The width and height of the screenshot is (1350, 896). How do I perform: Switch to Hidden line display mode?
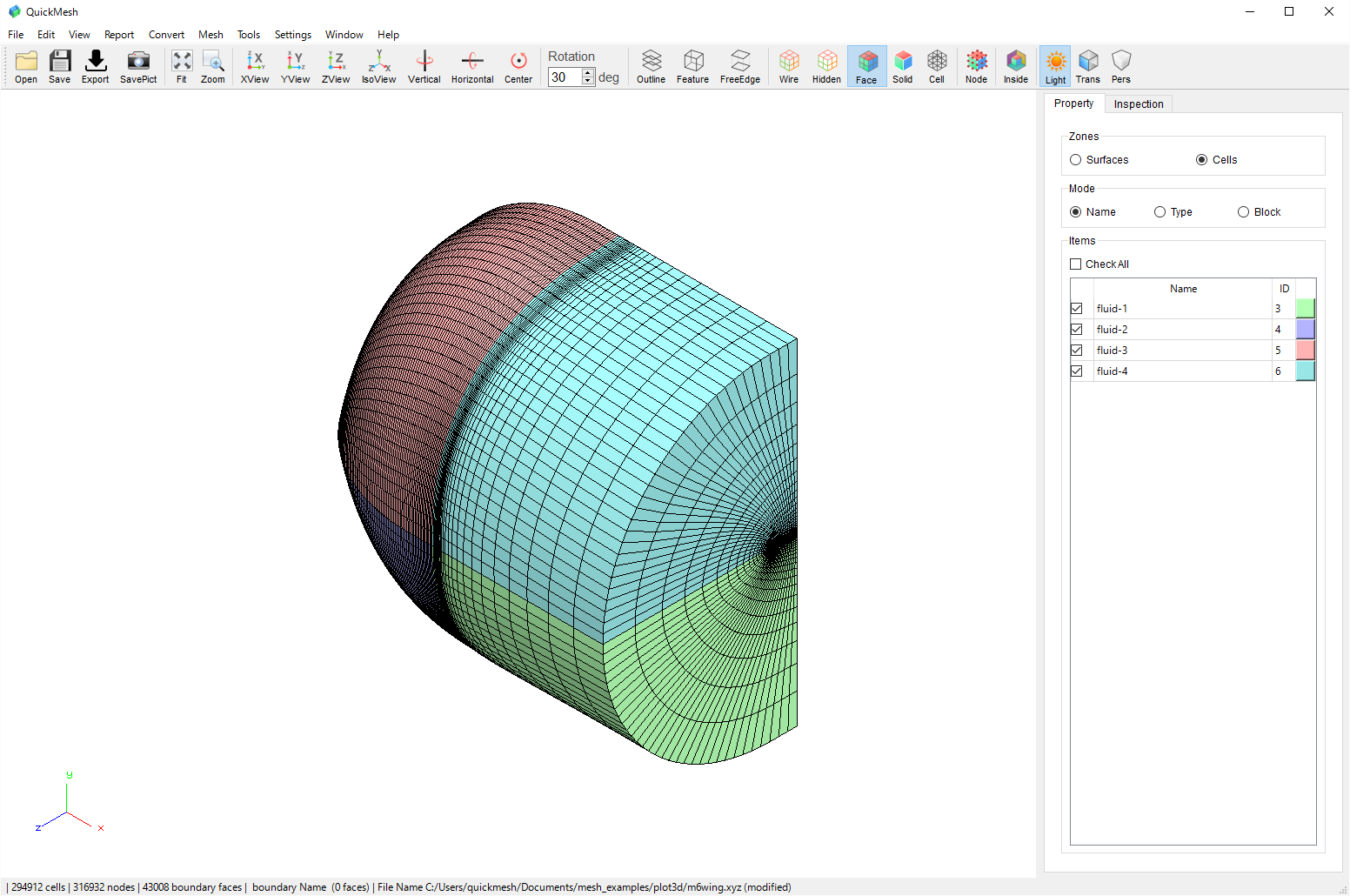[827, 66]
